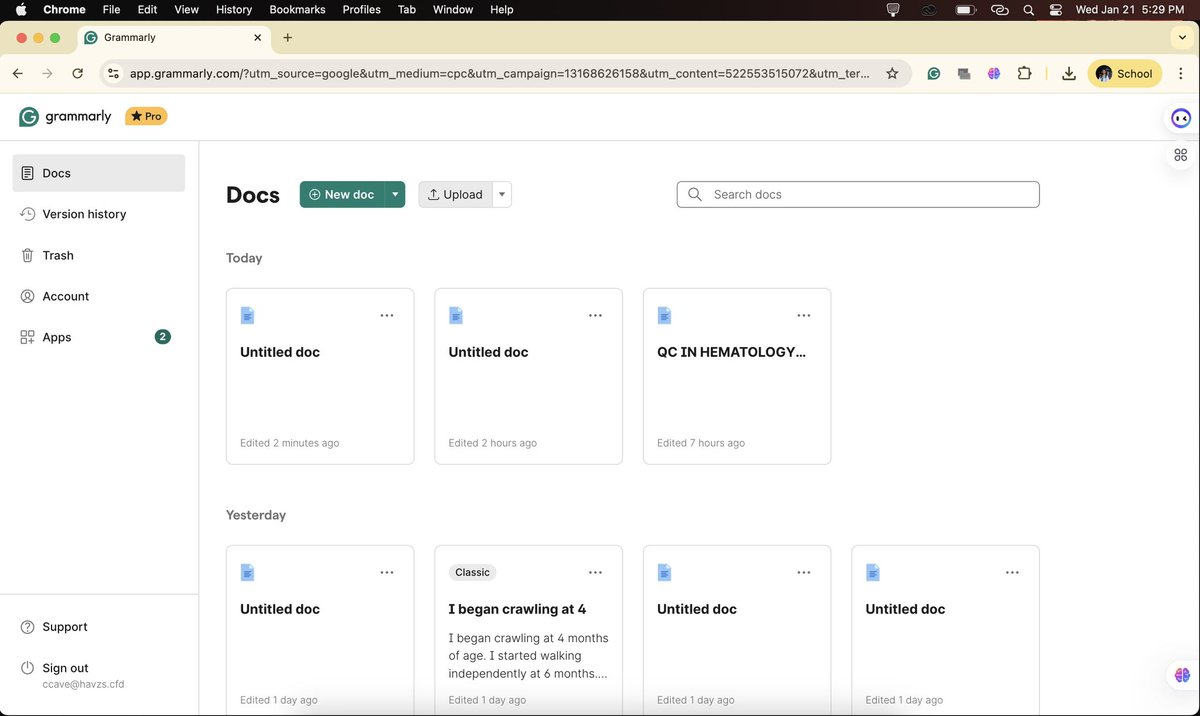Open options for I began crawling doc
This screenshot has height=716, width=1200.
(x=595, y=572)
